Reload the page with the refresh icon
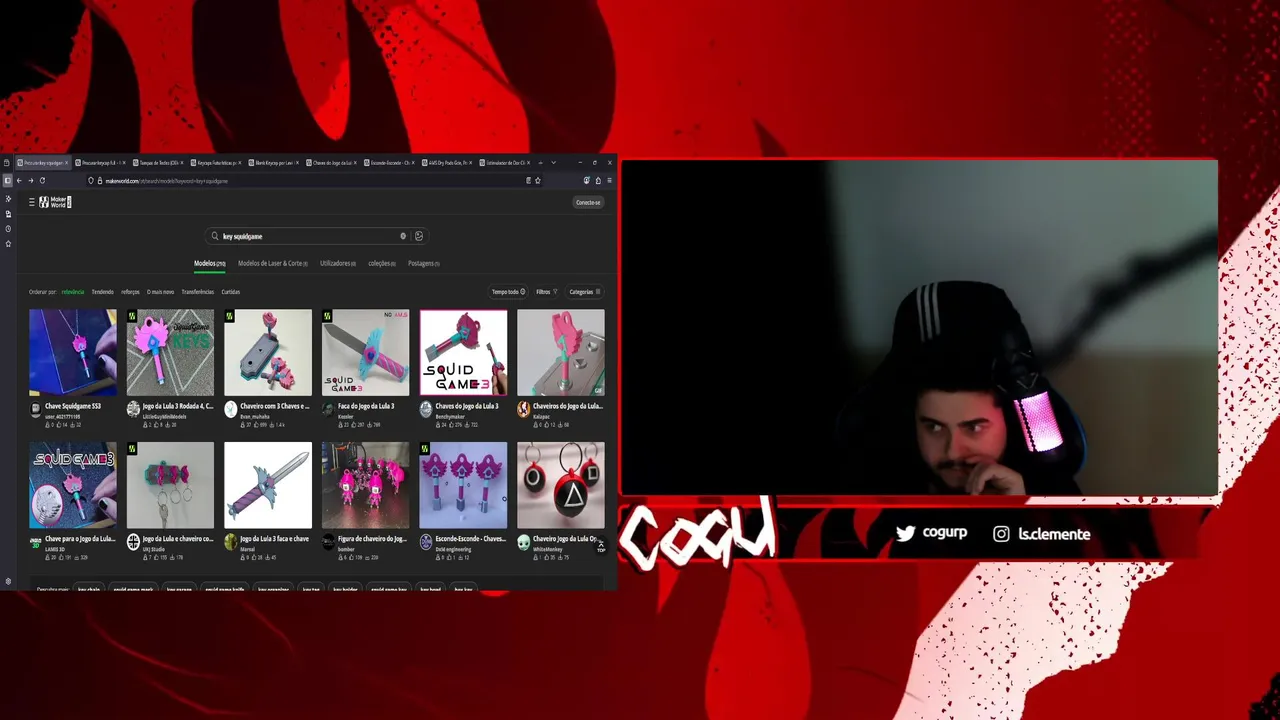Image resolution: width=1280 pixels, height=720 pixels. 42,181
